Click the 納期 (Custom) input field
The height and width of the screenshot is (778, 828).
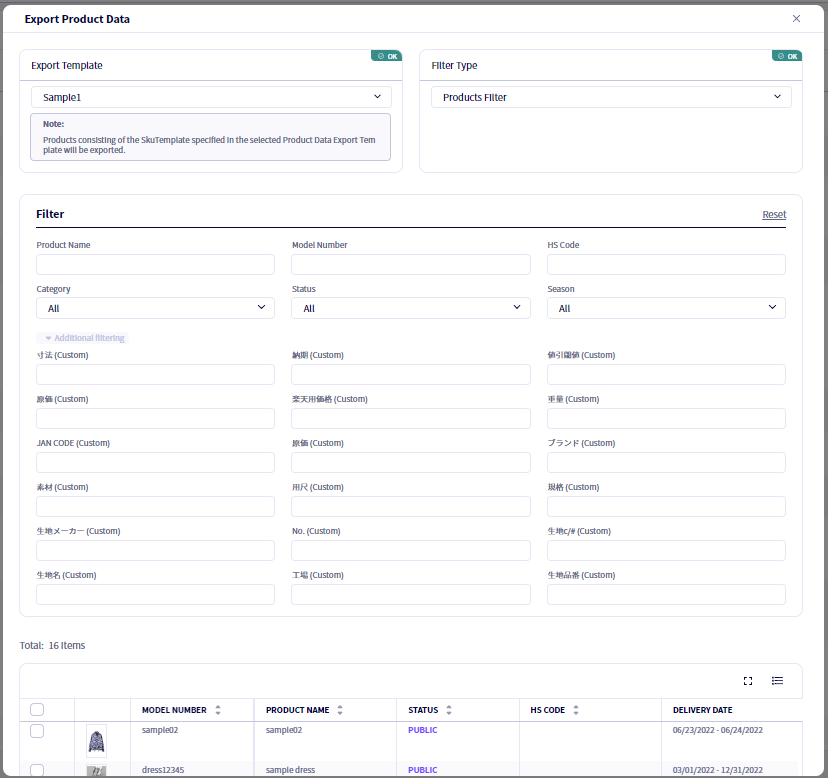tap(411, 374)
